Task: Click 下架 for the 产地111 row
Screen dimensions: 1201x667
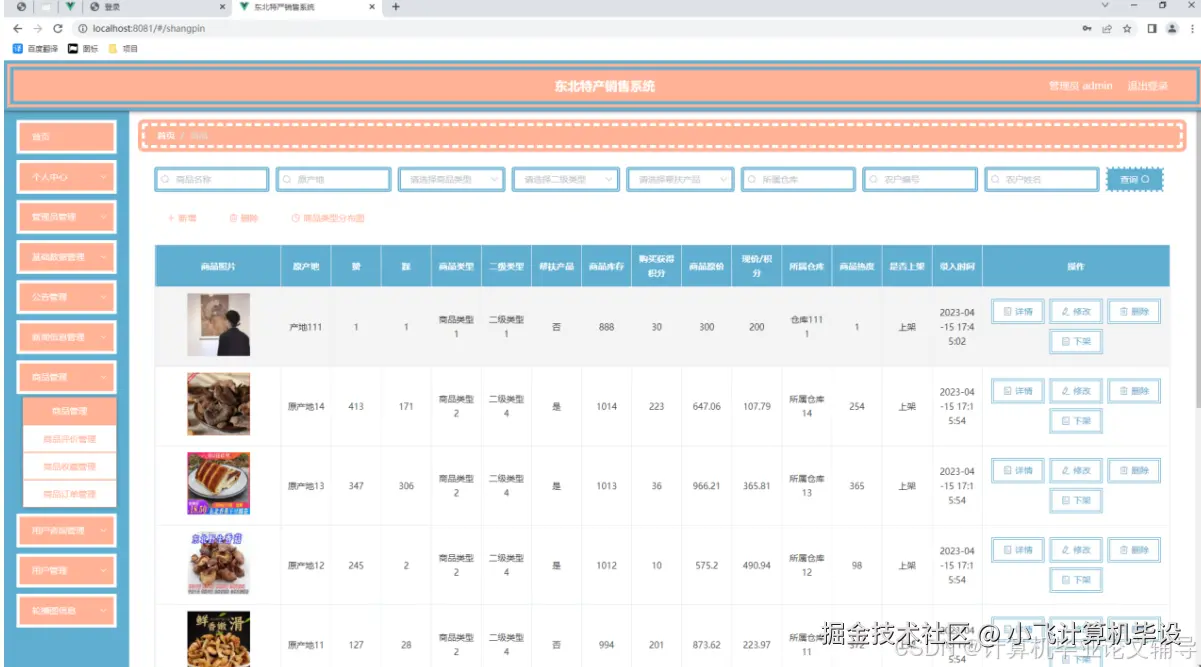Action: point(1076,341)
